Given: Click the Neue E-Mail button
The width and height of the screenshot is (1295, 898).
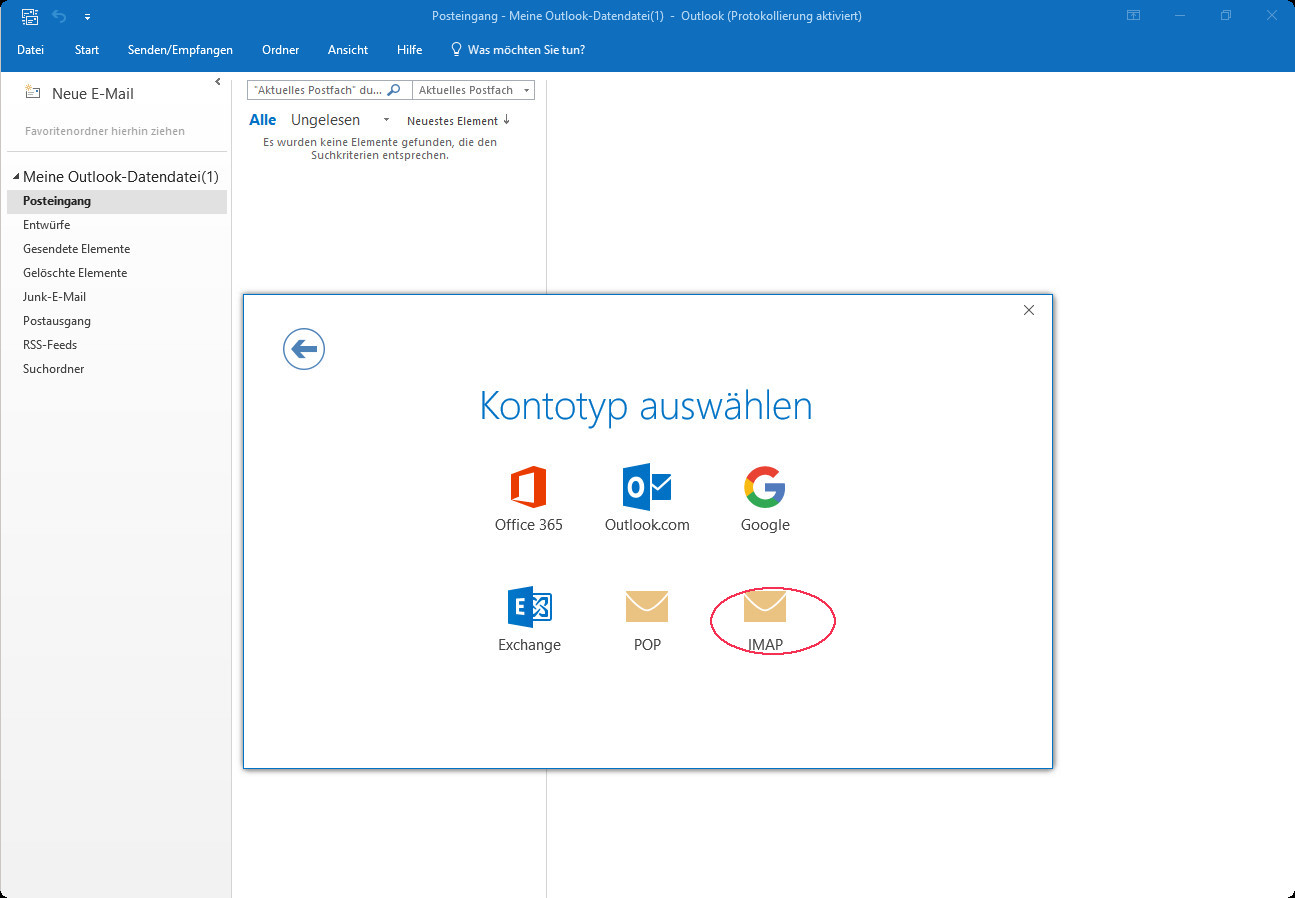Looking at the screenshot, I should (78, 94).
